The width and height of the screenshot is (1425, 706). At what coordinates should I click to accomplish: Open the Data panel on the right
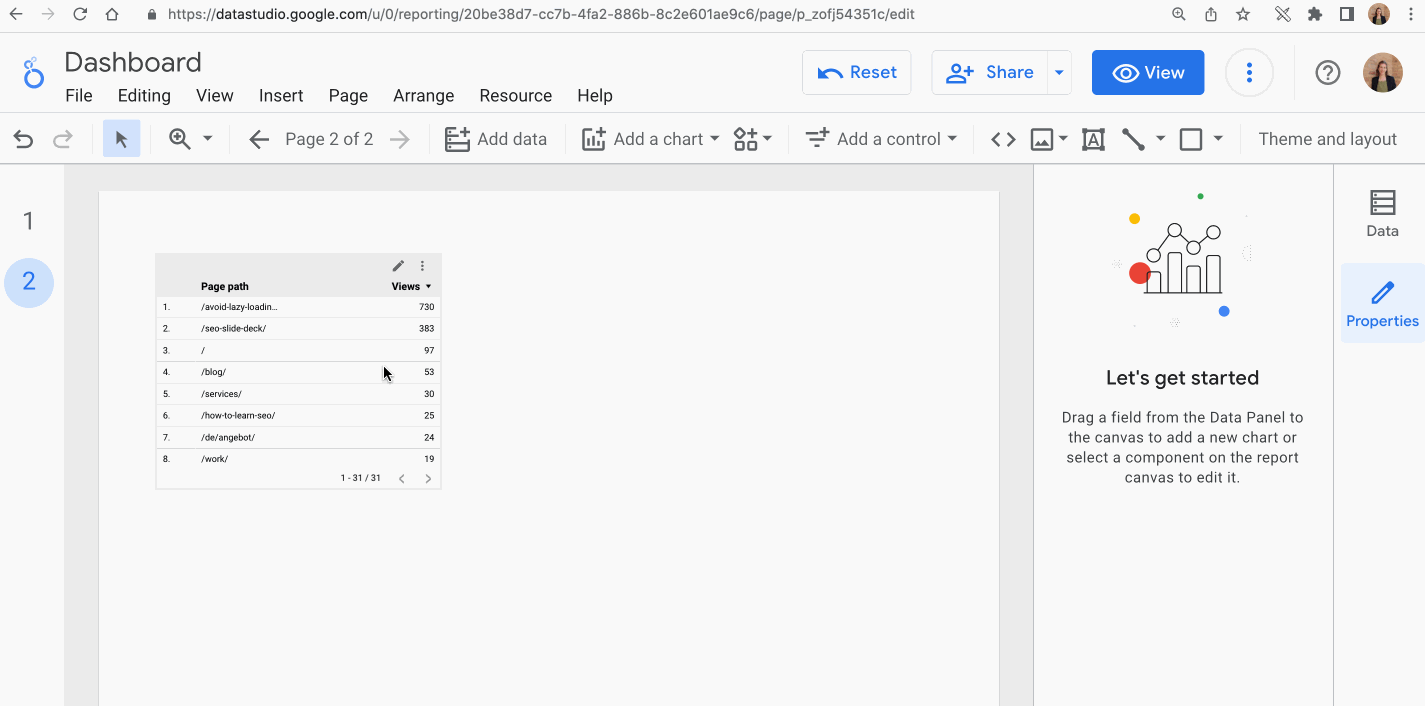1382,212
